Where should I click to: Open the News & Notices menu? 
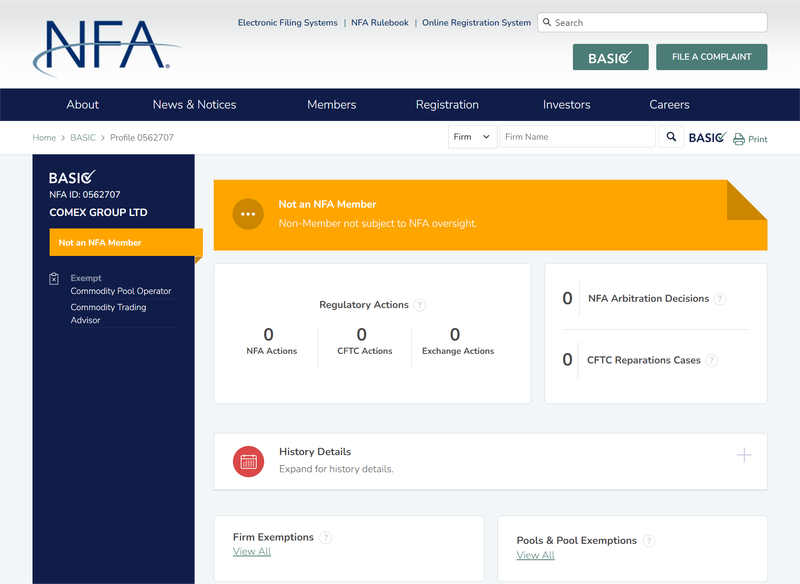pyautogui.click(x=194, y=105)
